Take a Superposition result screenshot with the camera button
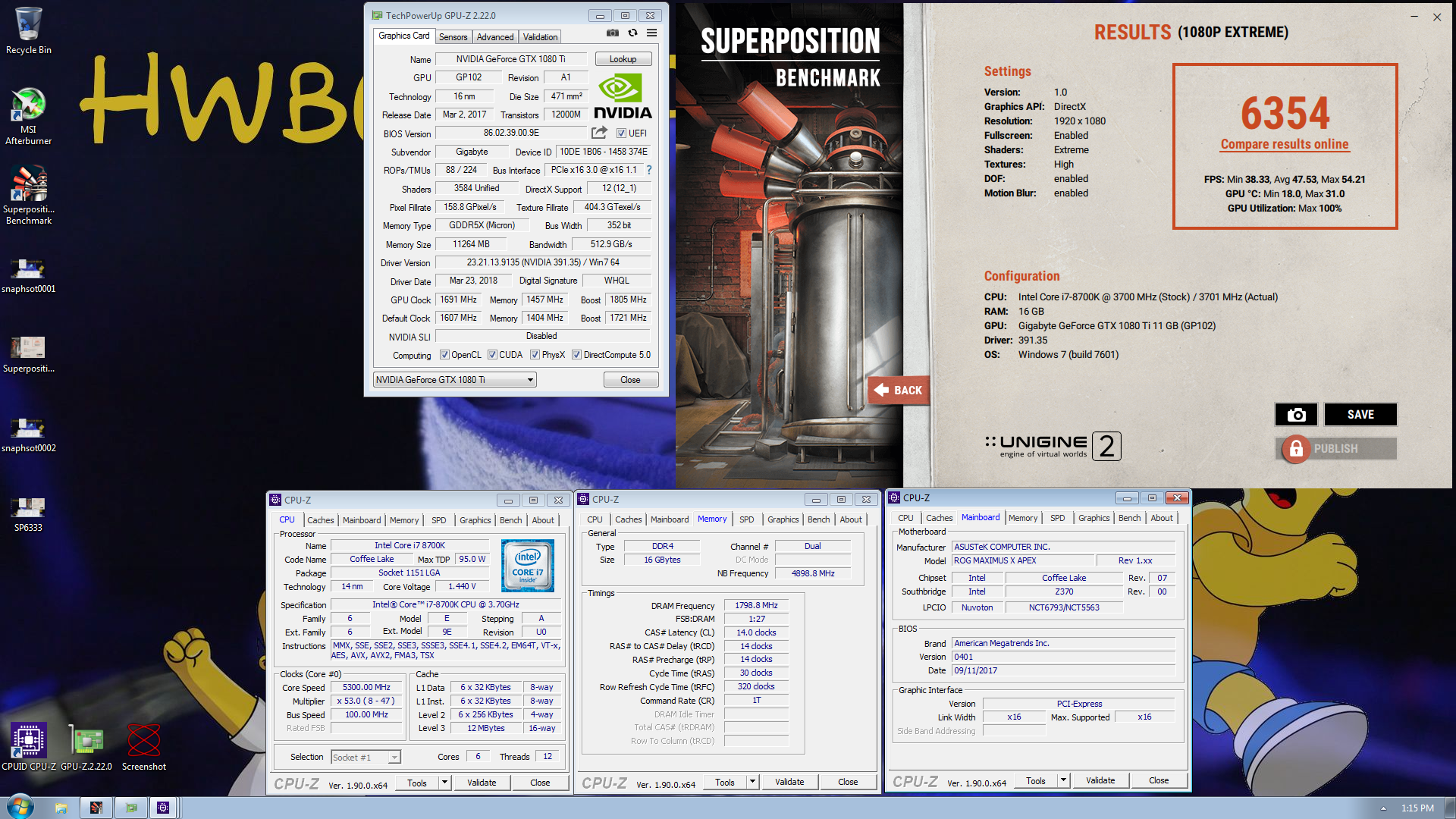This screenshot has height=819, width=1456. click(1296, 415)
